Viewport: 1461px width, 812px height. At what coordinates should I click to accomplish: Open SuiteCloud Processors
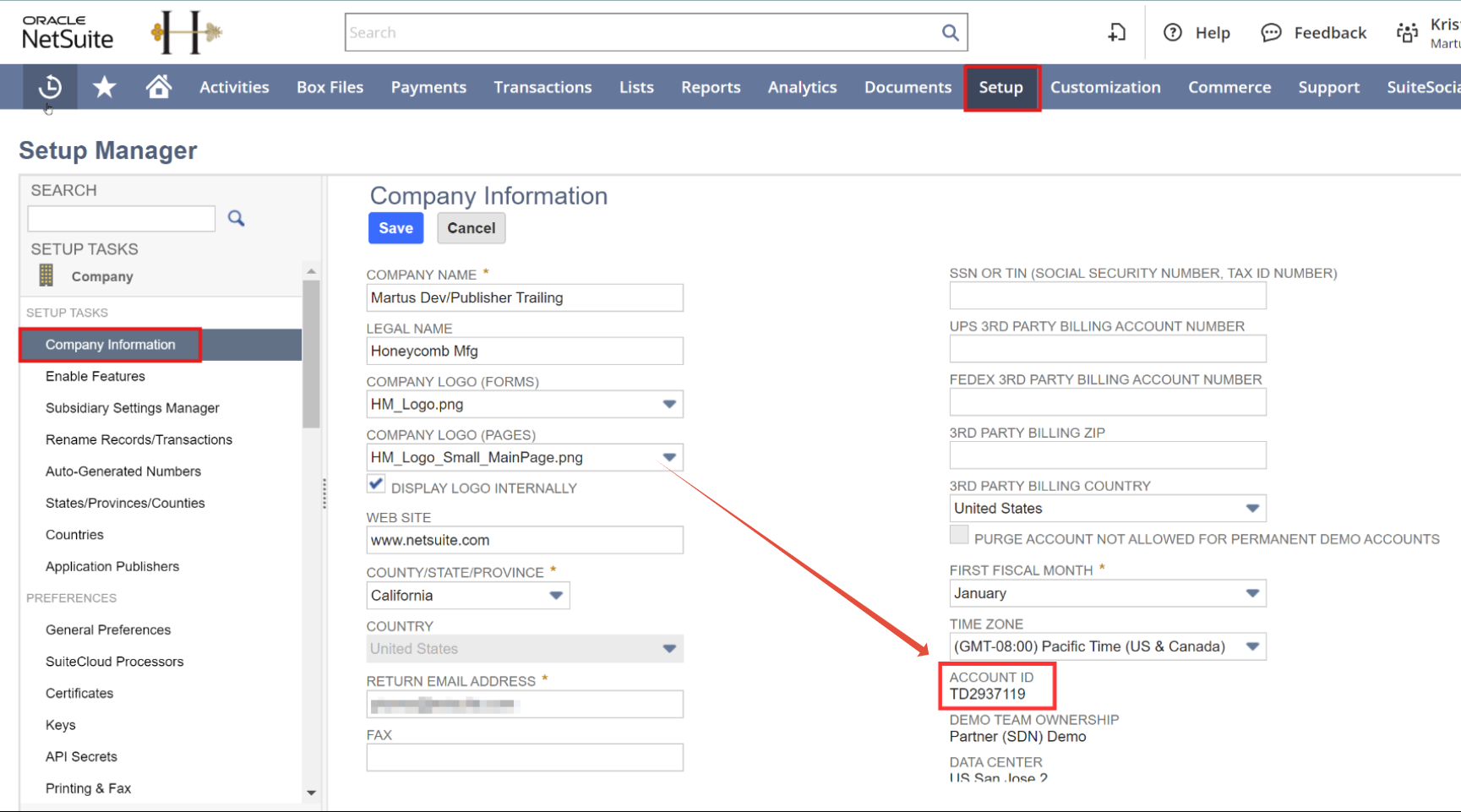pyautogui.click(x=114, y=662)
